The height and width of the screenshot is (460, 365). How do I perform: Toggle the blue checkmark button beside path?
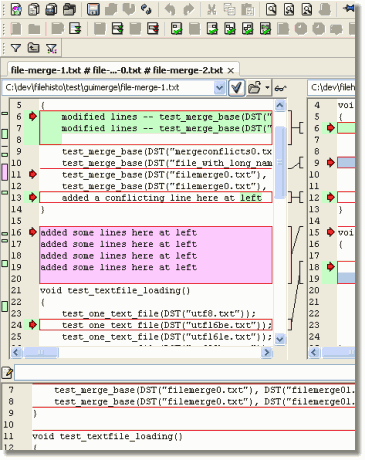(236, 88)
